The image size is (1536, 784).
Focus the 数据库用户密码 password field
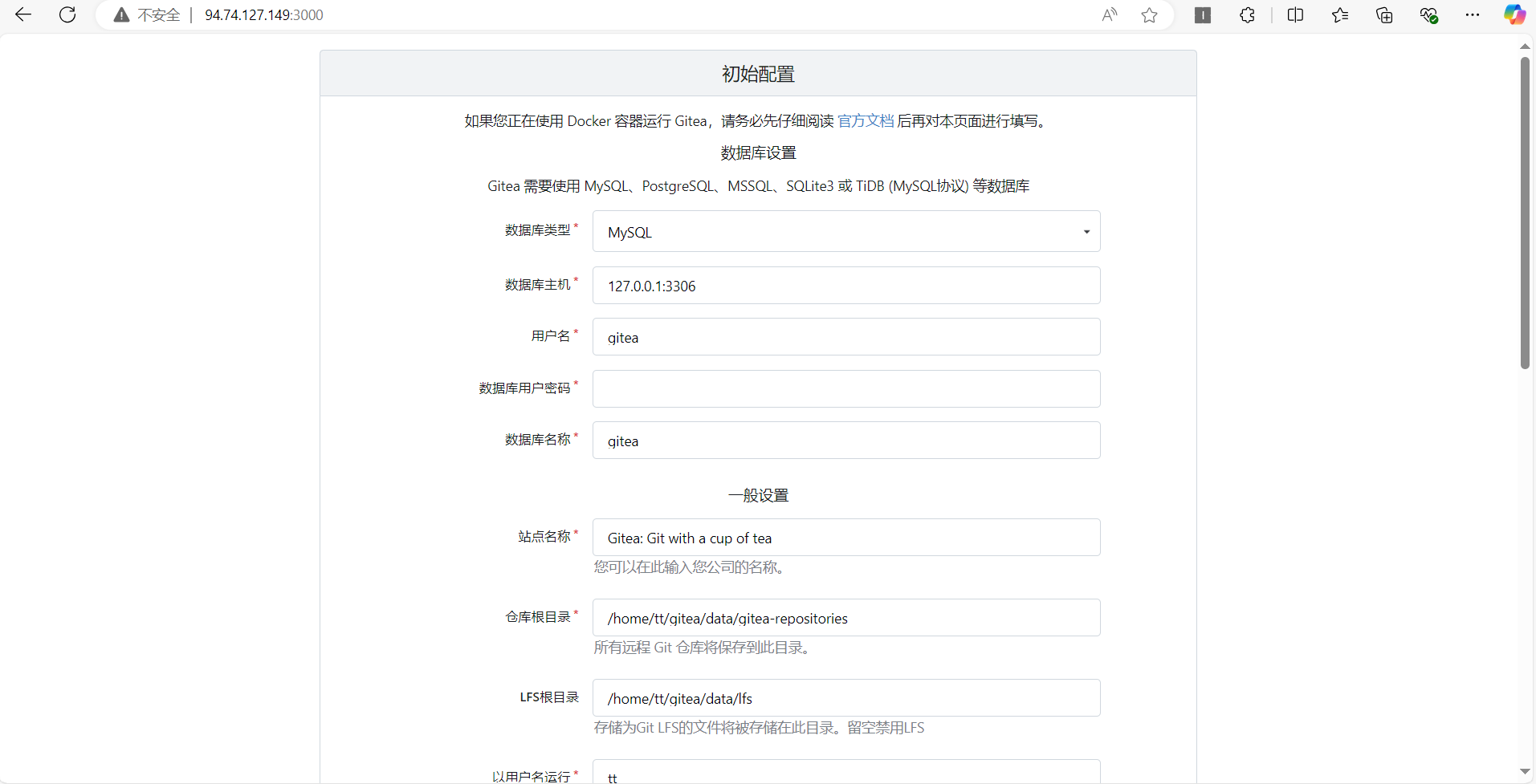point(845,388)
